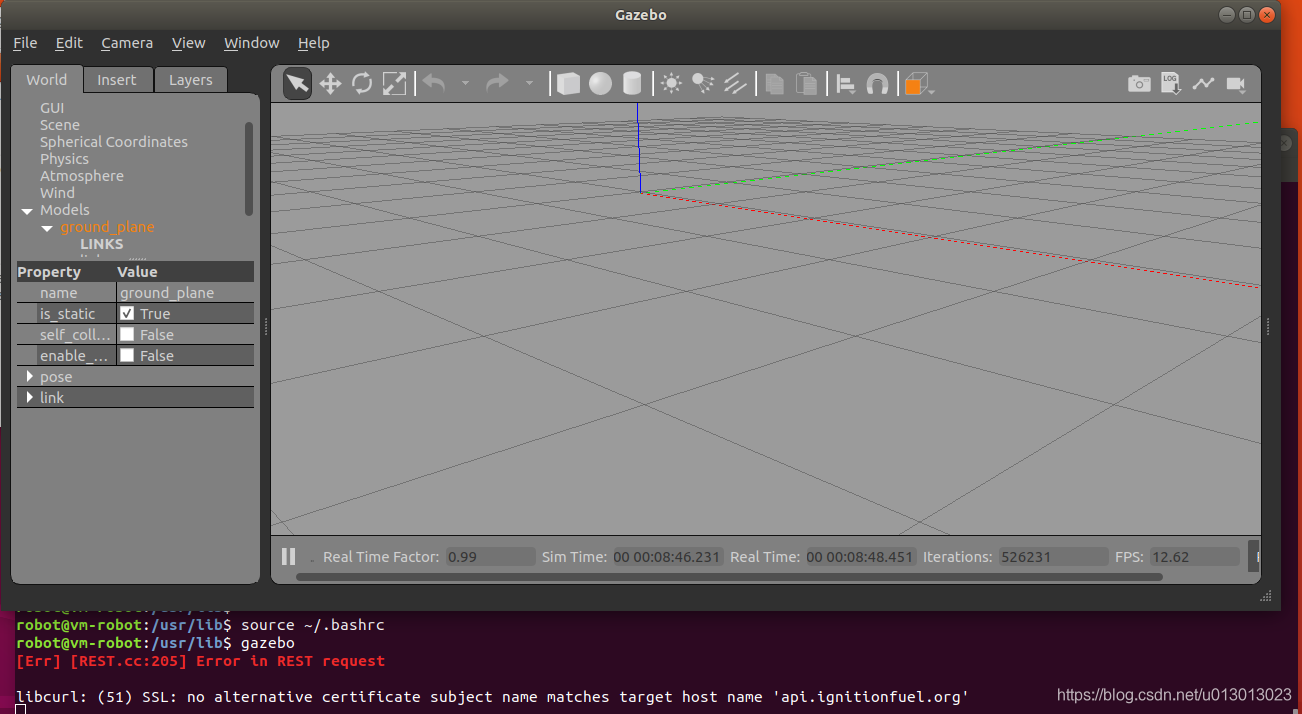Choose the translate (move) tool
The width and height of the screenshot is (1302, 714).
click(330, 84)
